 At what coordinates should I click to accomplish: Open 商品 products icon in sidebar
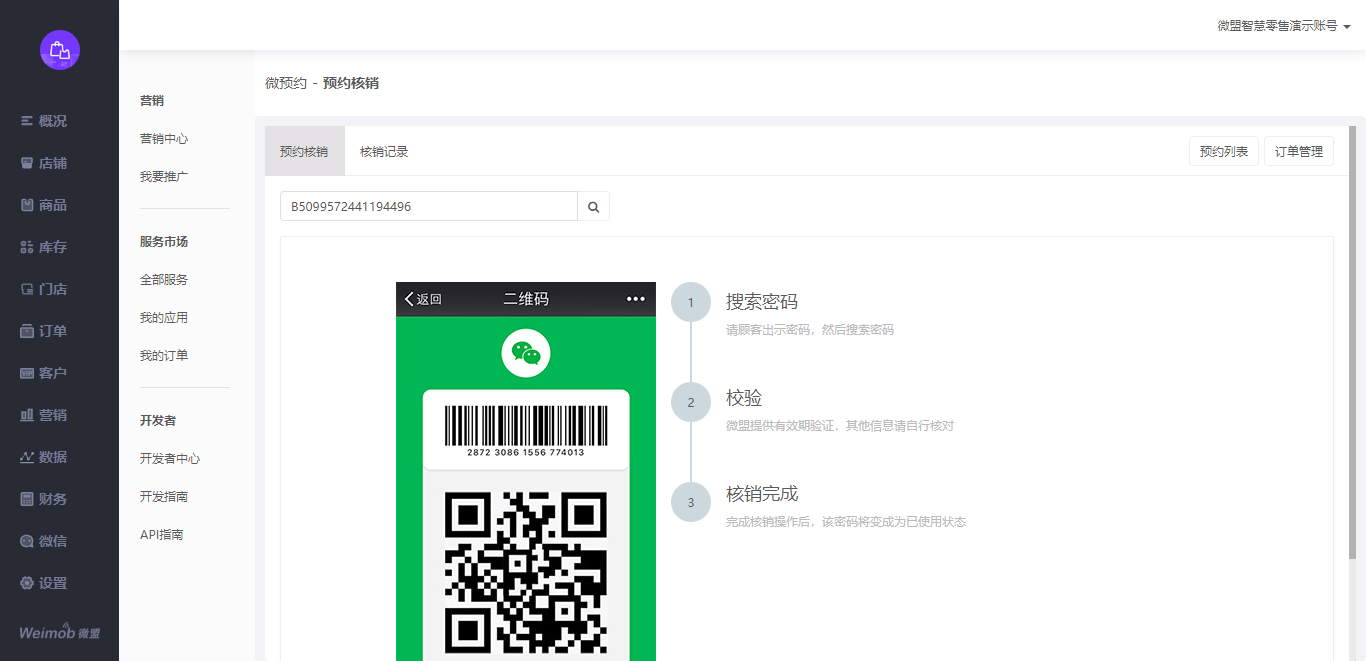(x=27, y=205)
